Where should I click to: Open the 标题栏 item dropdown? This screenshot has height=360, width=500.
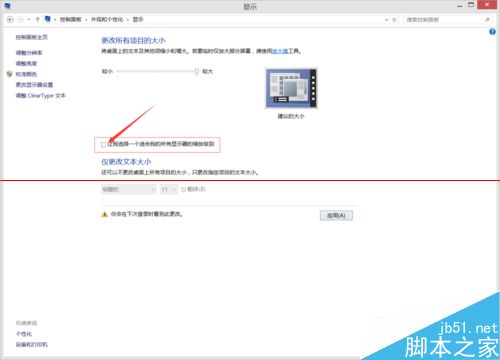pyautogui.click(x=128, y=189)
